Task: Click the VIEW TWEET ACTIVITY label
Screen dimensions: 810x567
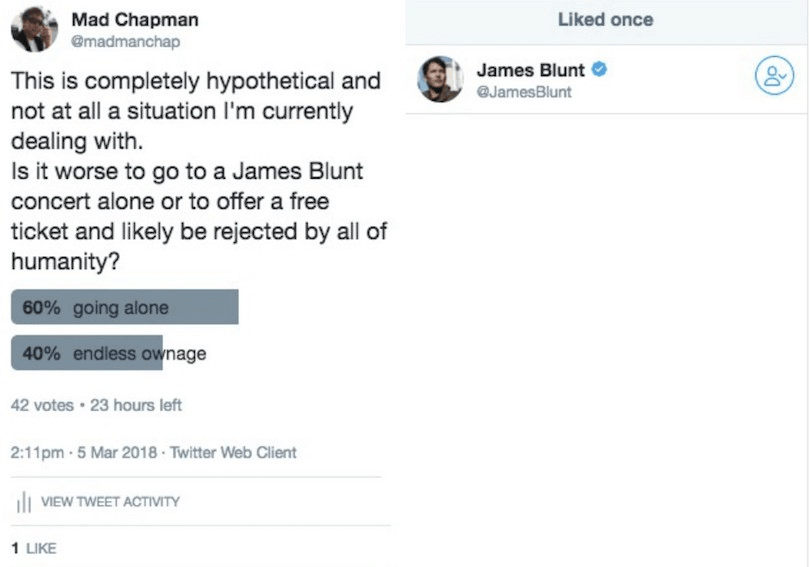Action: tap(110, 501)
